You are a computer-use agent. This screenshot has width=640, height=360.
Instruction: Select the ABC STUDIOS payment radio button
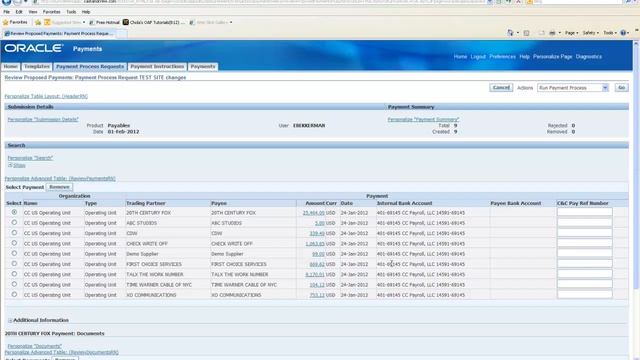point(14,222)
